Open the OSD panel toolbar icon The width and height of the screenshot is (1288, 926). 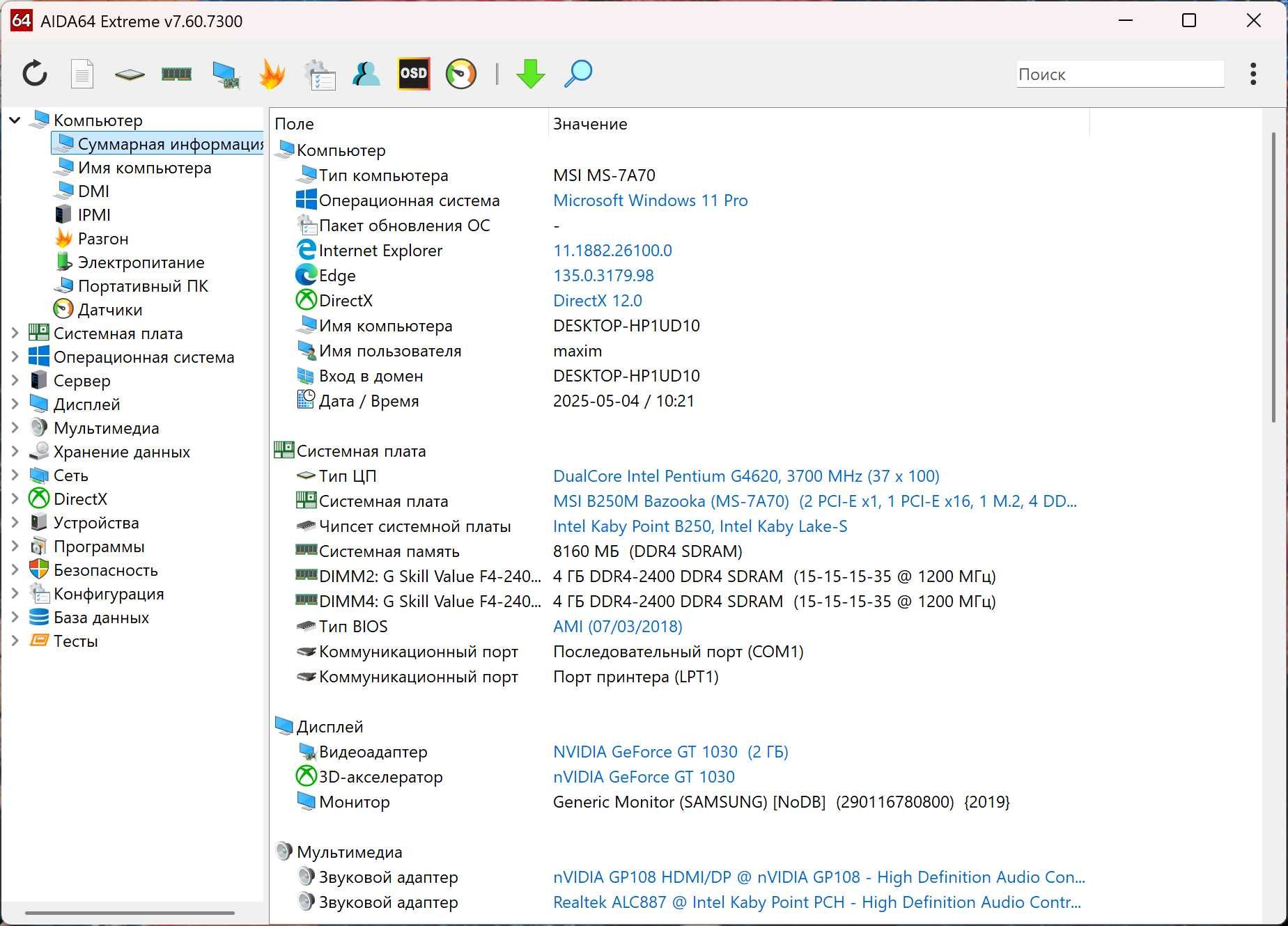(414, 74)
